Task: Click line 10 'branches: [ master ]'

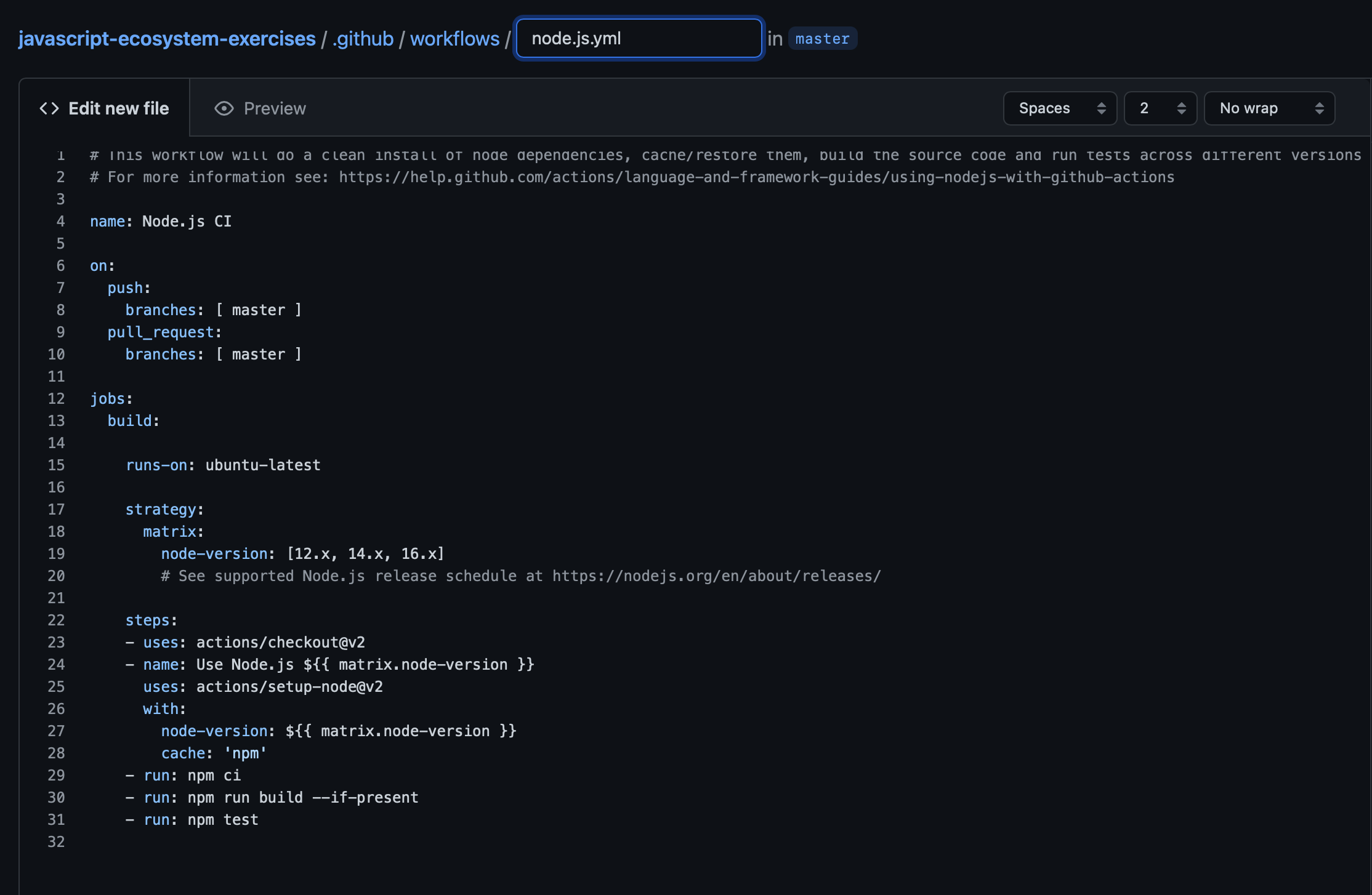Action: [214, 355]
